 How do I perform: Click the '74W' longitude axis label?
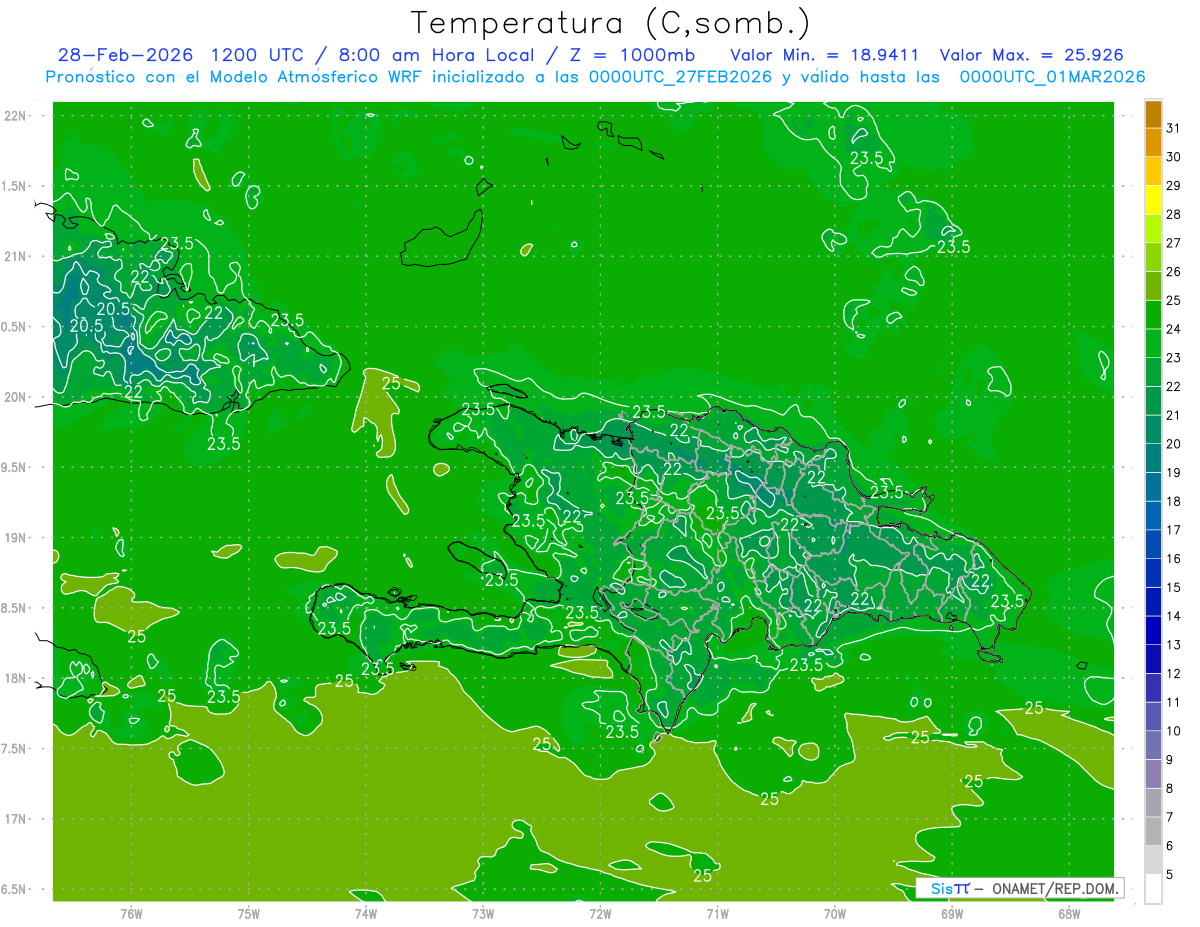coord(365,914)
